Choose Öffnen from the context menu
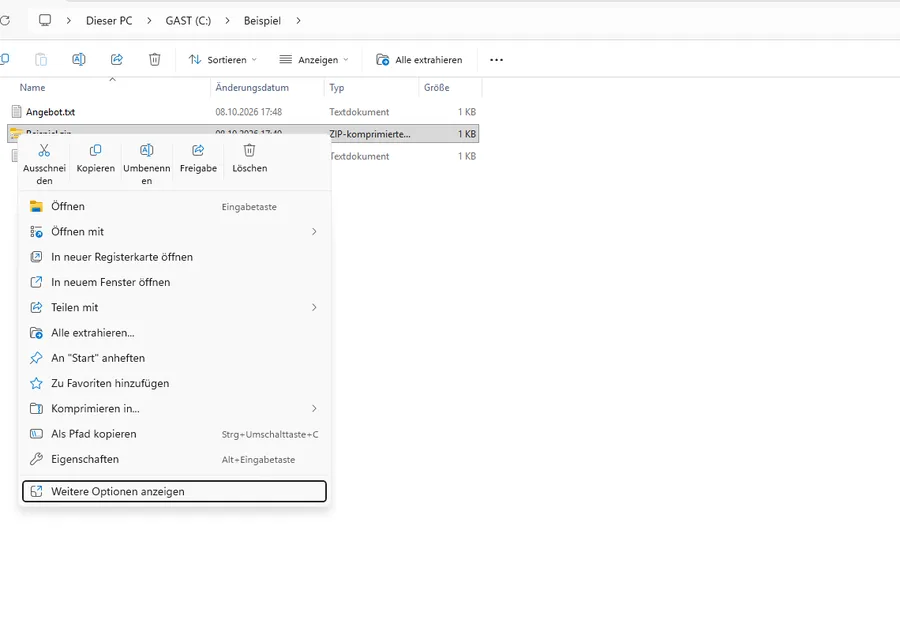 click(174, 206)
